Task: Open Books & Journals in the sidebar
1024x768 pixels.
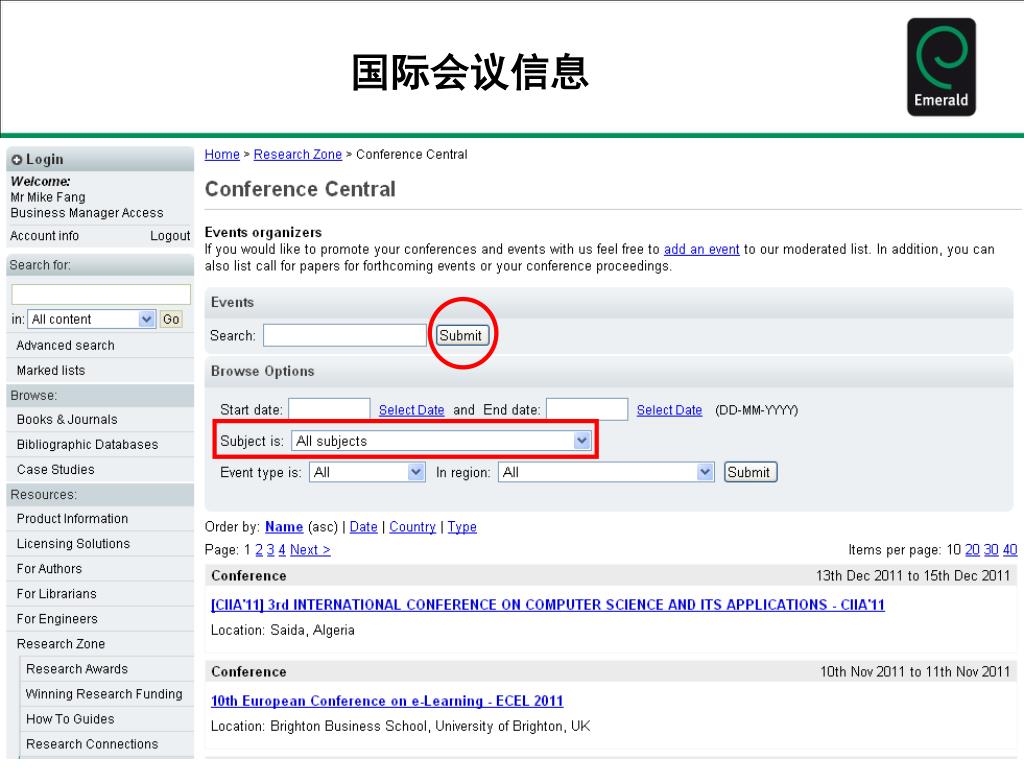Action: pos(67,420)
